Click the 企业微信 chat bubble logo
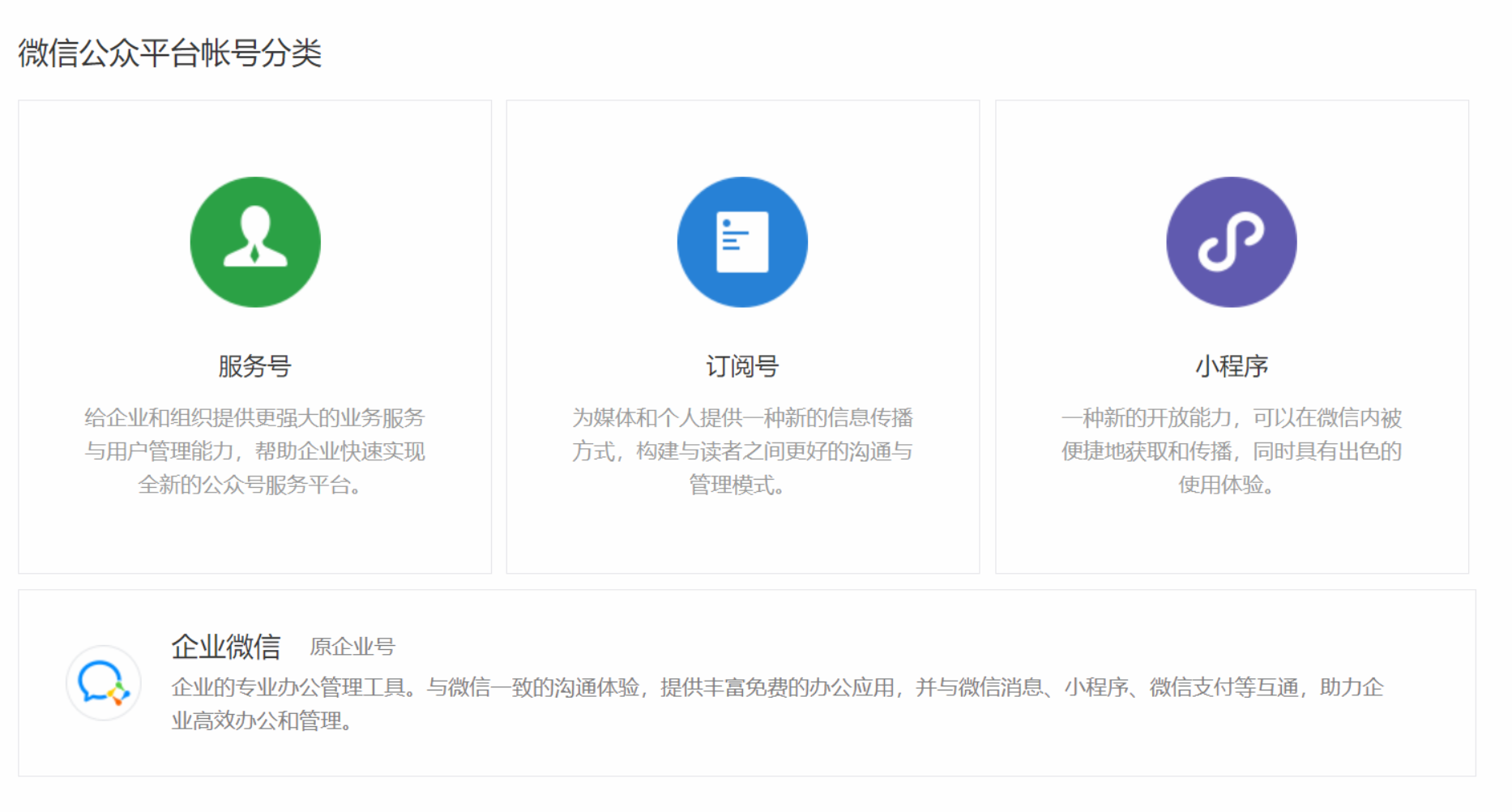1512x812 pixels. (x=104, y=682)
